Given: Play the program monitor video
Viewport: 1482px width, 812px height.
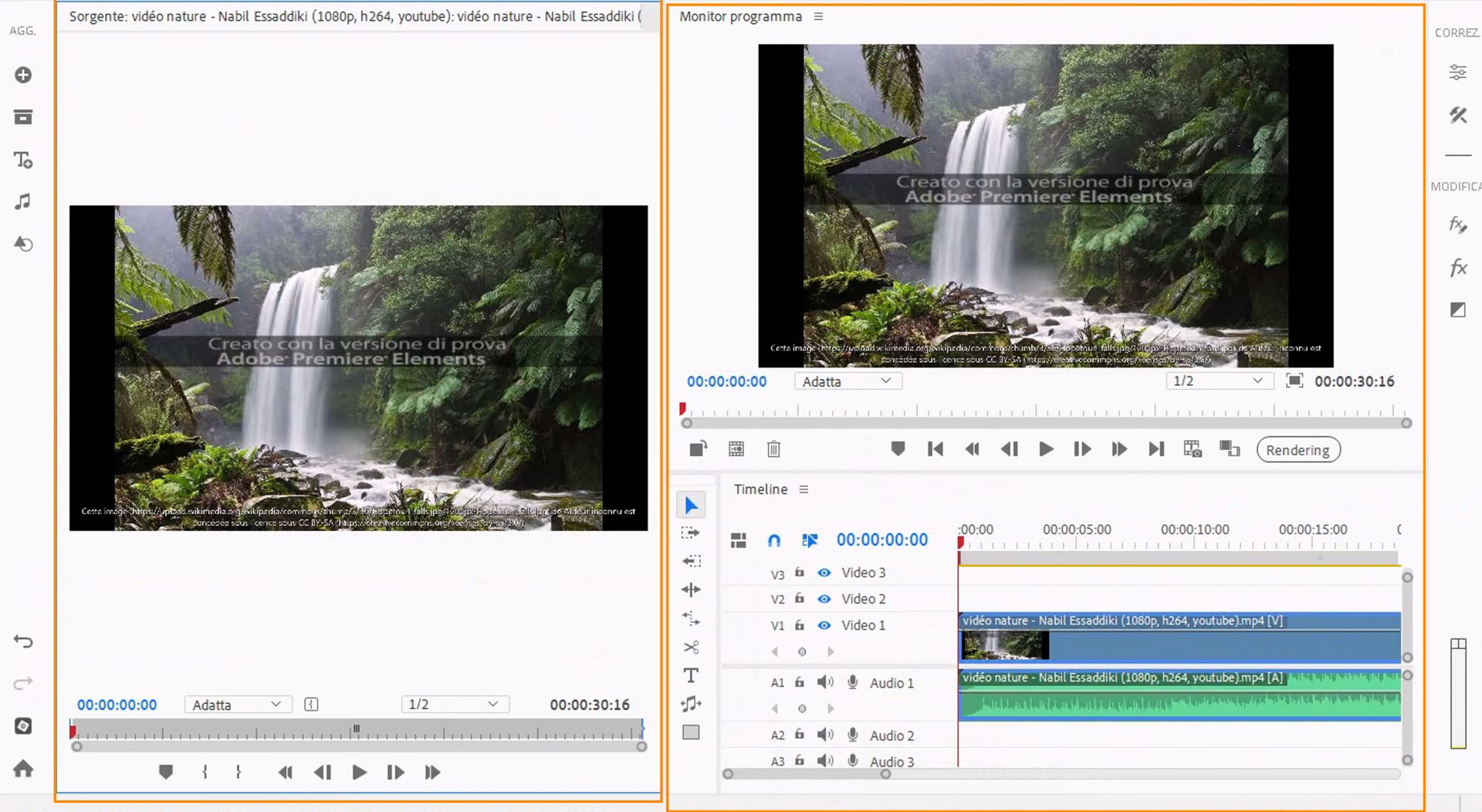Looking at the screenshot, I should tap(1046, 449).
